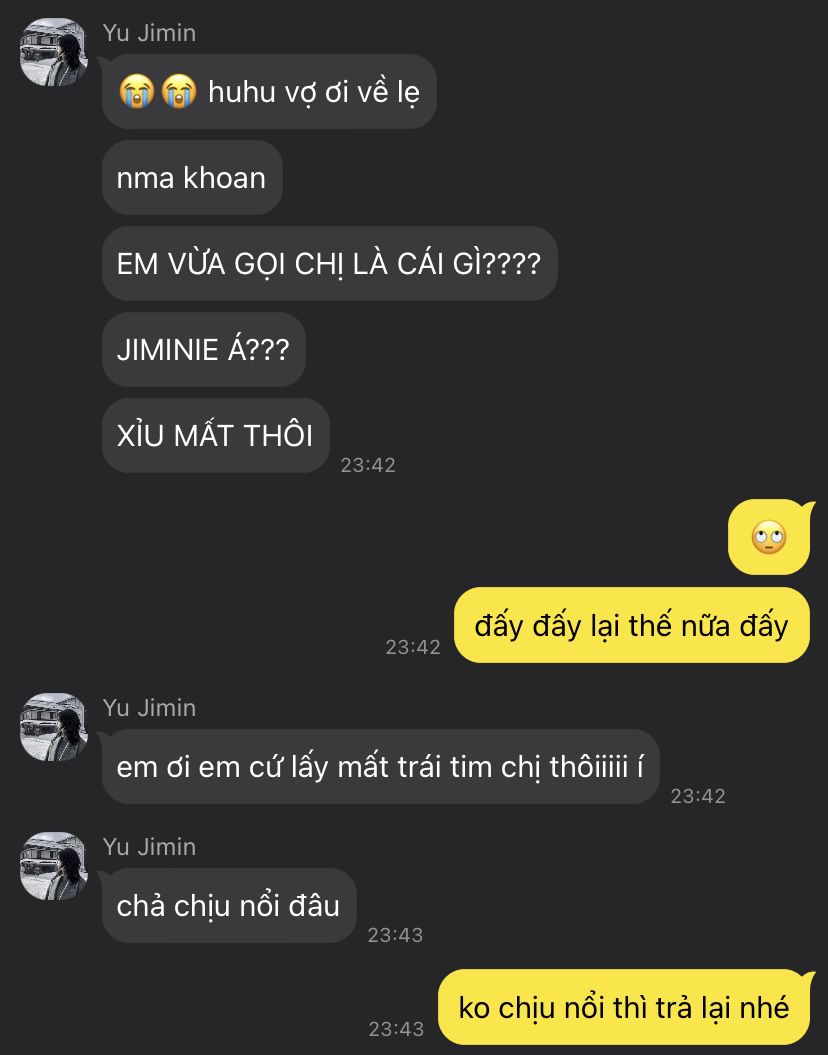Tap the yellow eye-roll emoji bubble

769,537
